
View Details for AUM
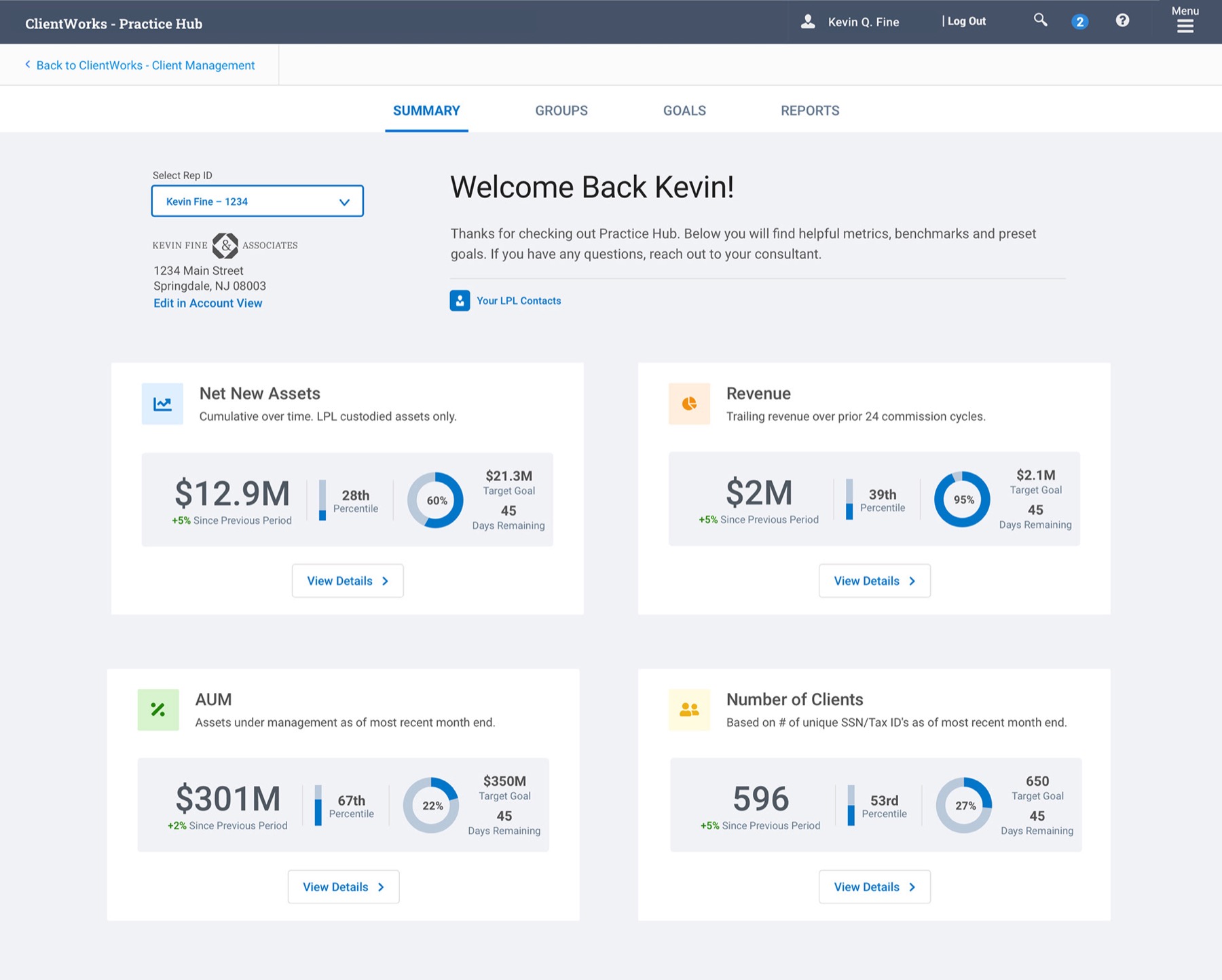(344, 887)
